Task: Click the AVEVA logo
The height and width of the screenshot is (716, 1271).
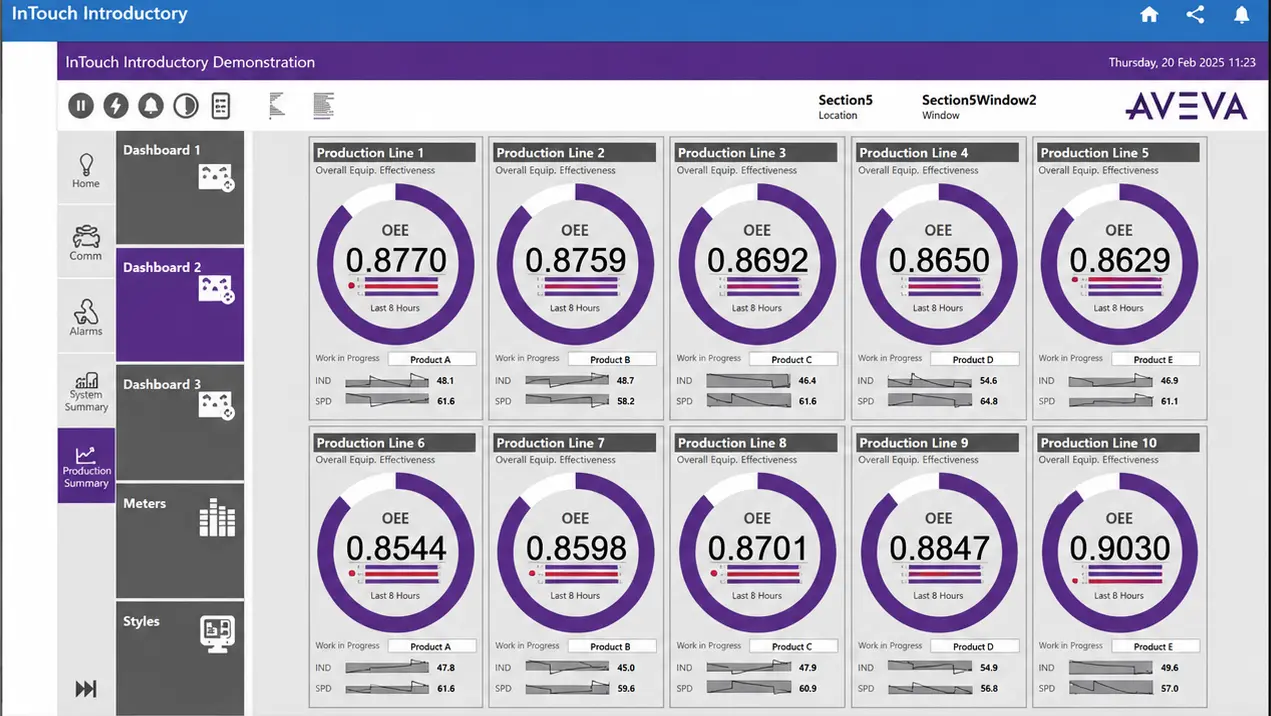Action: tap(1185, 106)
